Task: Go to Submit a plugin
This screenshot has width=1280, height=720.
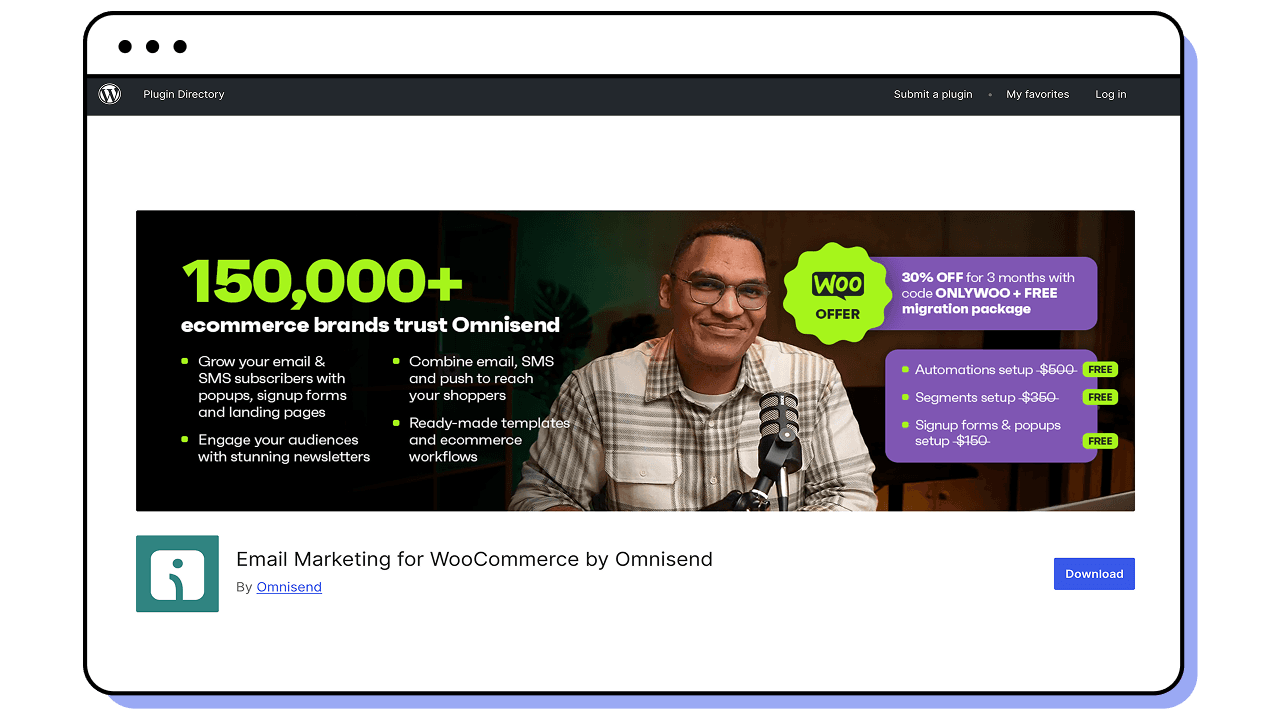Action: point(933,94)
